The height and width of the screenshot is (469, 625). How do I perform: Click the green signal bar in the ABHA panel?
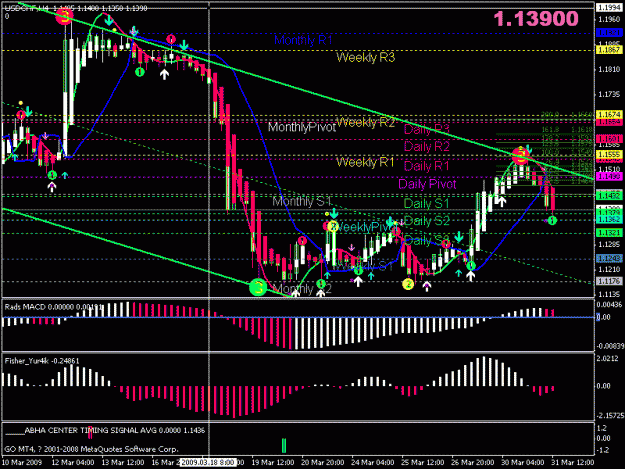click(284, 445)
